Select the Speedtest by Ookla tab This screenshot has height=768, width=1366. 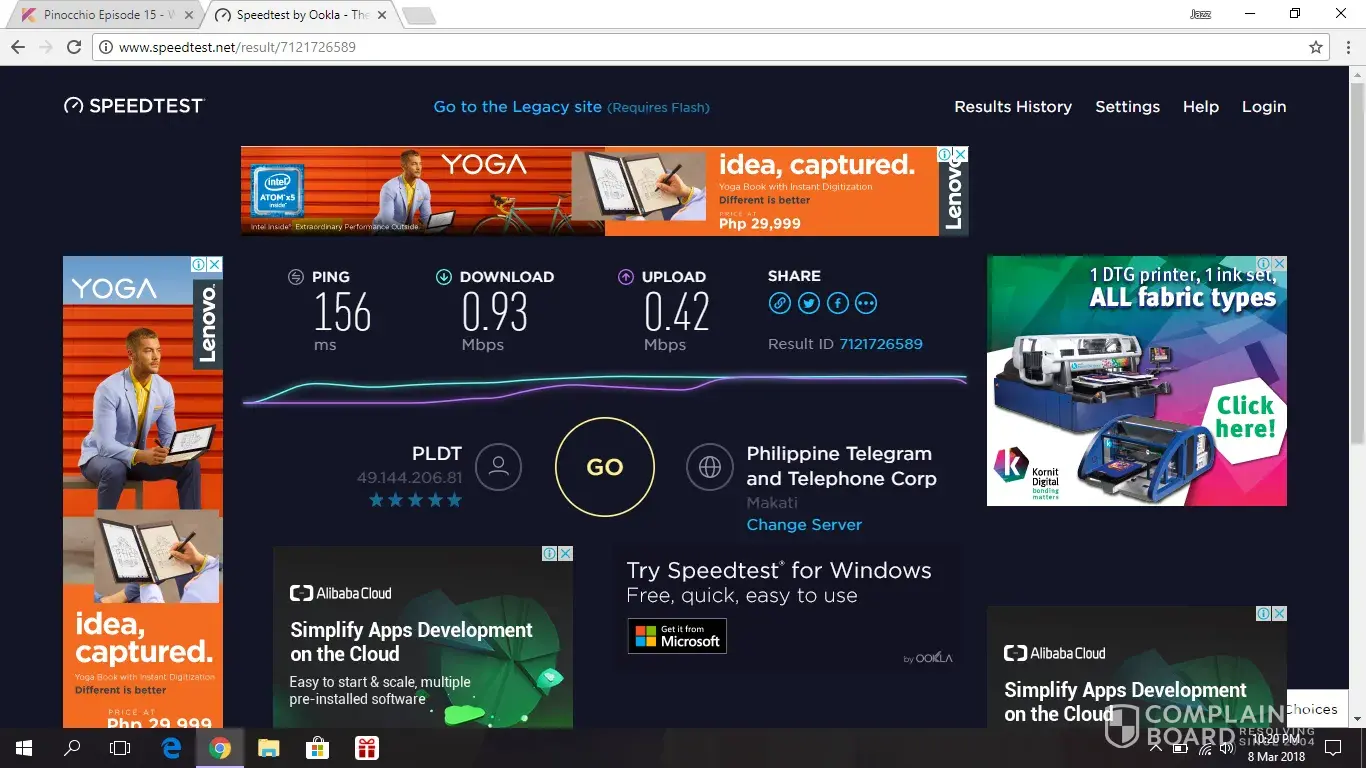tap(303, 15)
